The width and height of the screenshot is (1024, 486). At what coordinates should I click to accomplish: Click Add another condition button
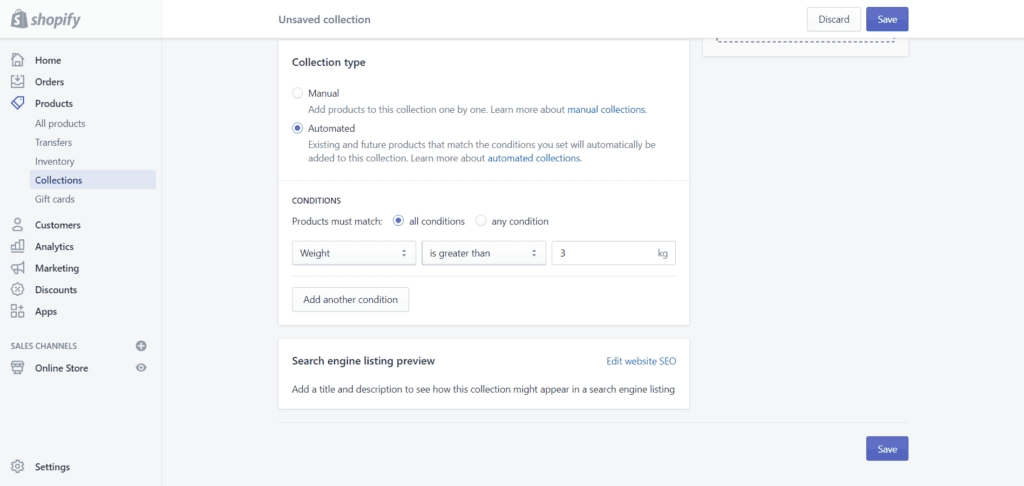(350, 299)
